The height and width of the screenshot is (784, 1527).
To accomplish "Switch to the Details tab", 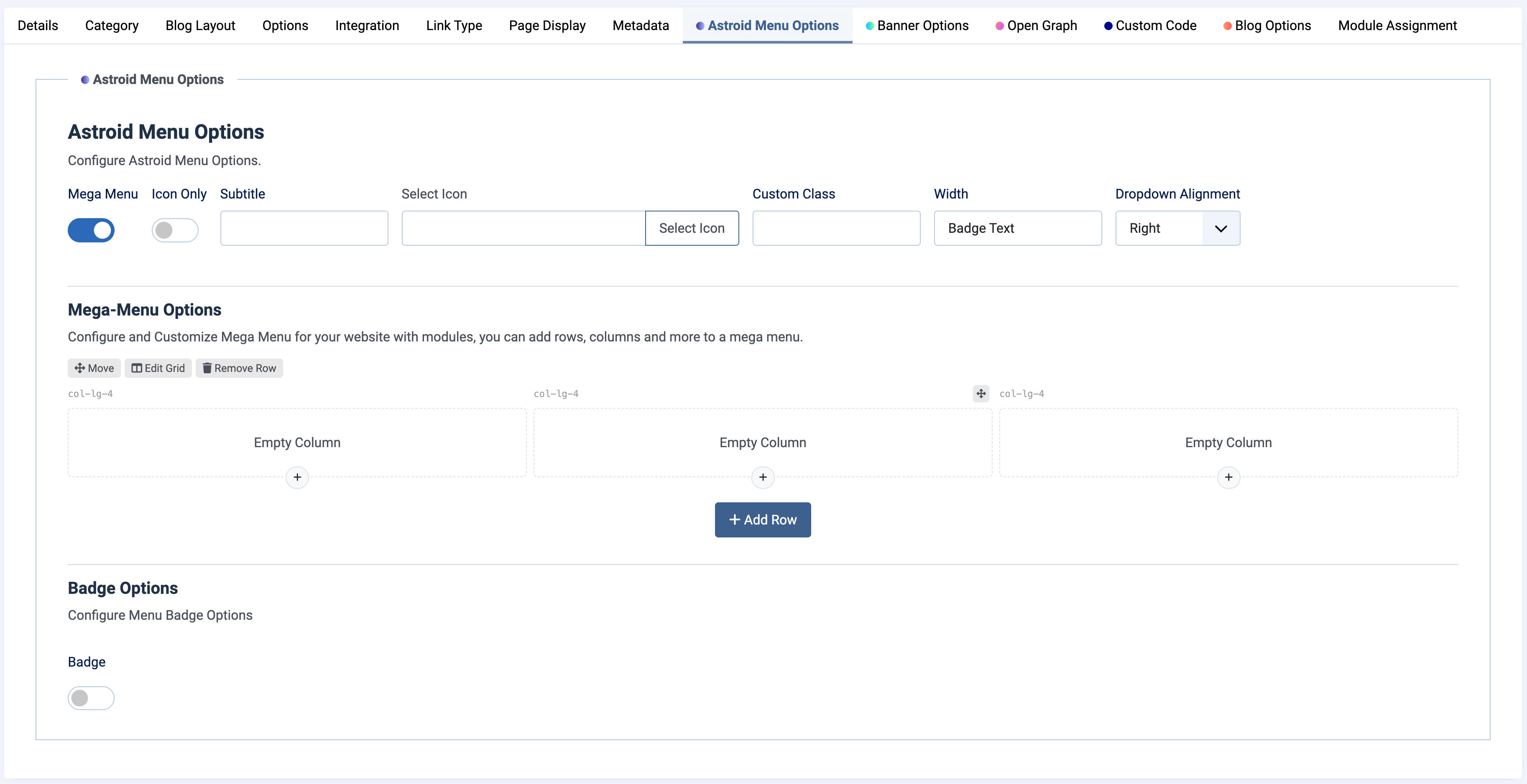I will tap(38, 25).
